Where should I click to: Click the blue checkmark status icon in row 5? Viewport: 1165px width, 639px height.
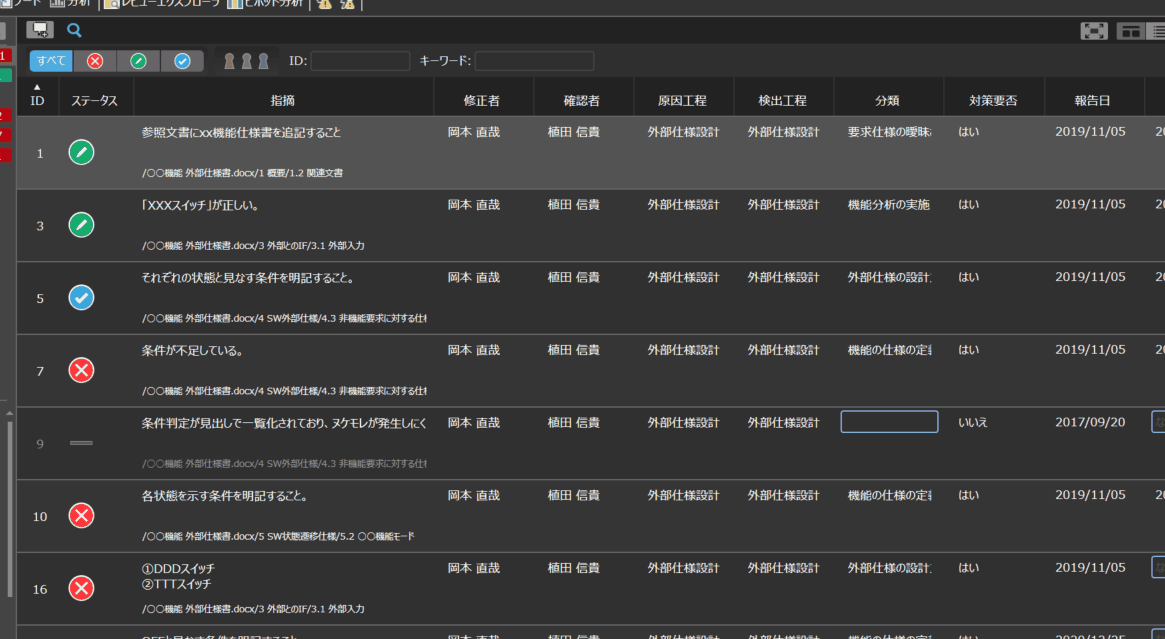[x=81, y=297]
